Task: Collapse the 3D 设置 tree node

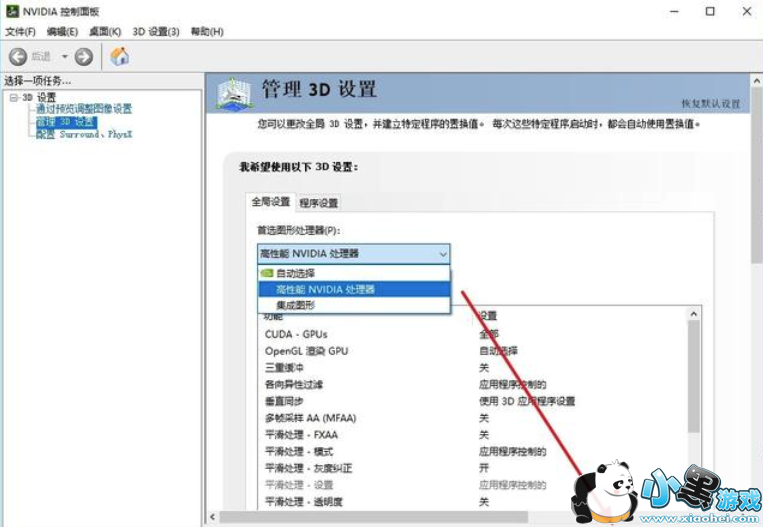Action: 14,97
